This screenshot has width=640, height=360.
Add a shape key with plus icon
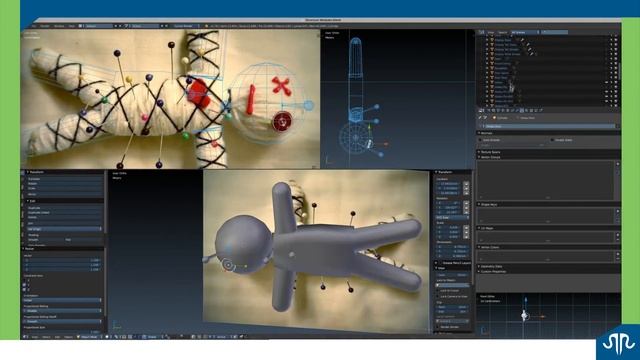[x=618, y=211]
